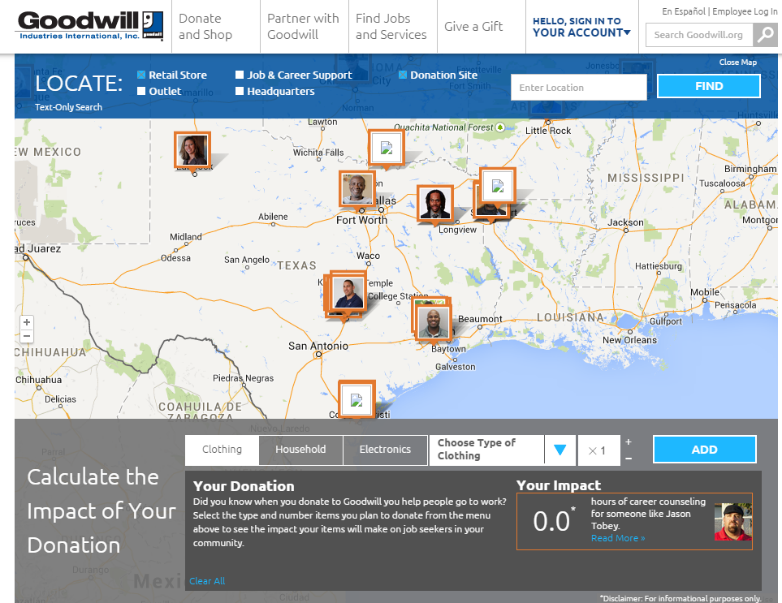Screen dimensions: 782x603
Task: Click the Goodwill logo in header
Action: click(x=83, y=26)
